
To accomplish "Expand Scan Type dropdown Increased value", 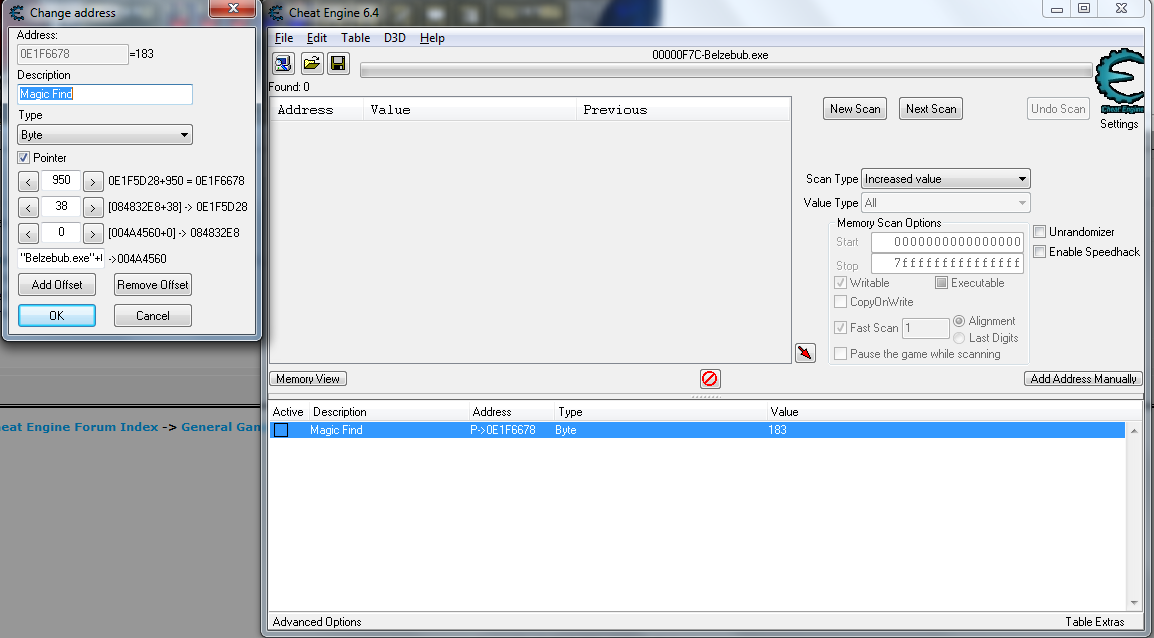I will 946,179.
